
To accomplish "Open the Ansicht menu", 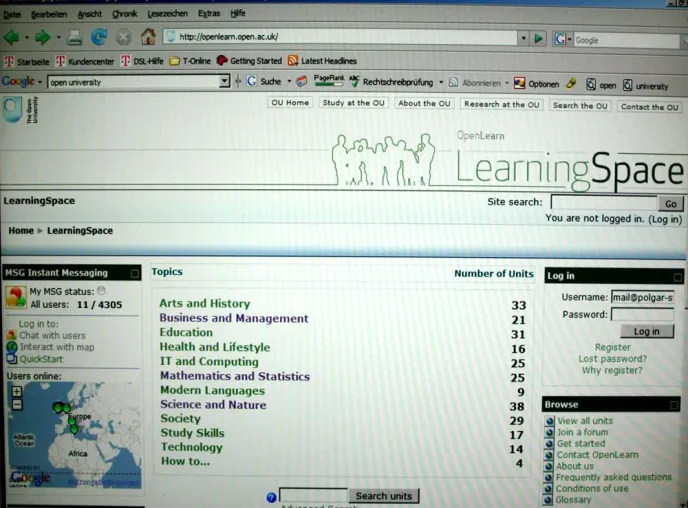I will coord(90,14).
